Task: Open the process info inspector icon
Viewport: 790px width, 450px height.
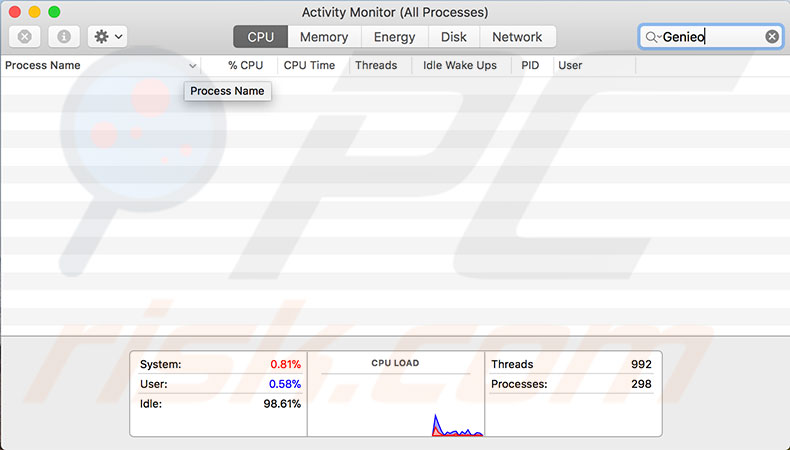Action: (63, 37)
